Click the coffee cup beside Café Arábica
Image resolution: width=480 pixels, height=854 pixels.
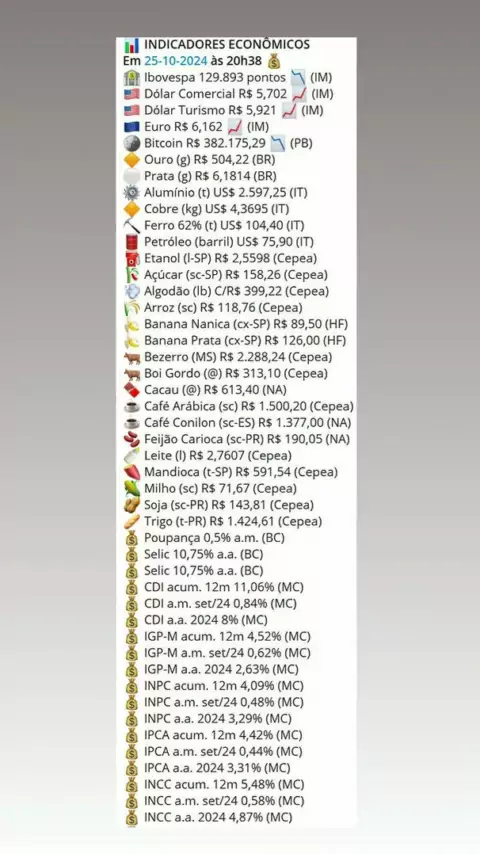pyautogui.click(x=131, y=406)
